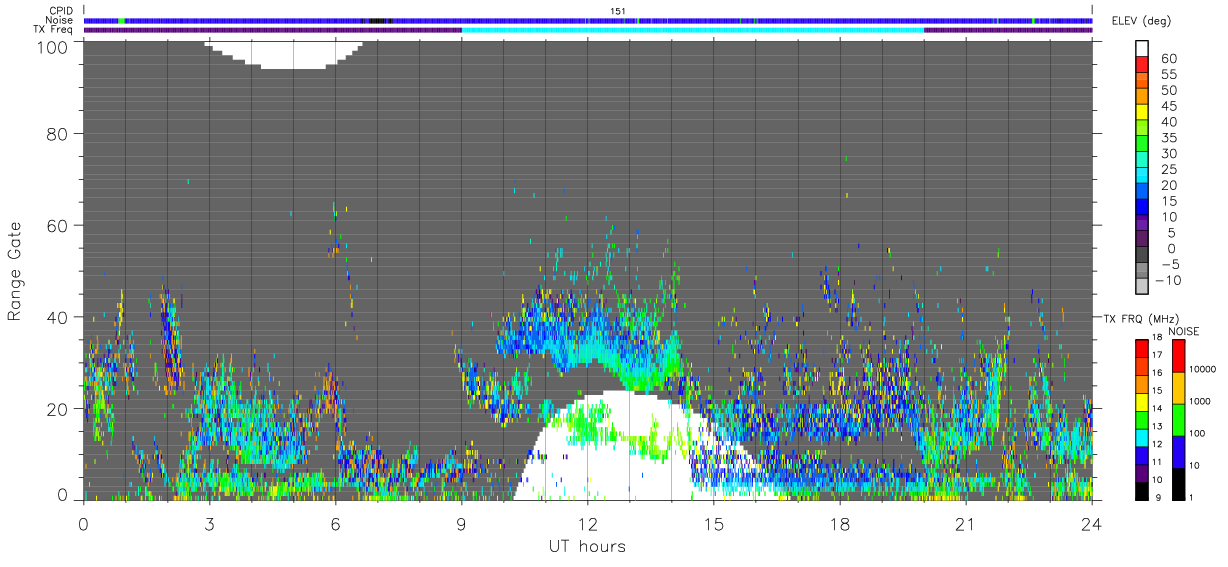Click the red 55–60 degree ELEV colorbar segment

click(1143, 66)
